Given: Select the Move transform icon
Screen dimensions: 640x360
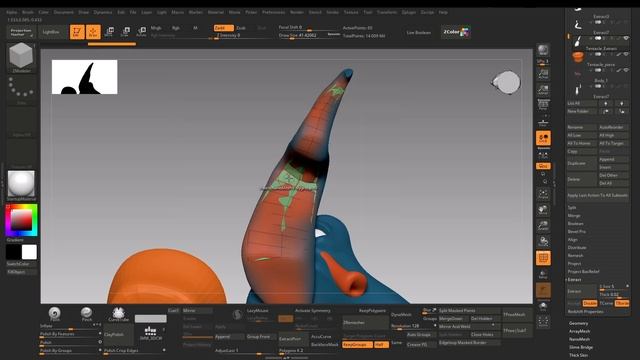Looking at the screenshot, I should click(x=109, y=32).
